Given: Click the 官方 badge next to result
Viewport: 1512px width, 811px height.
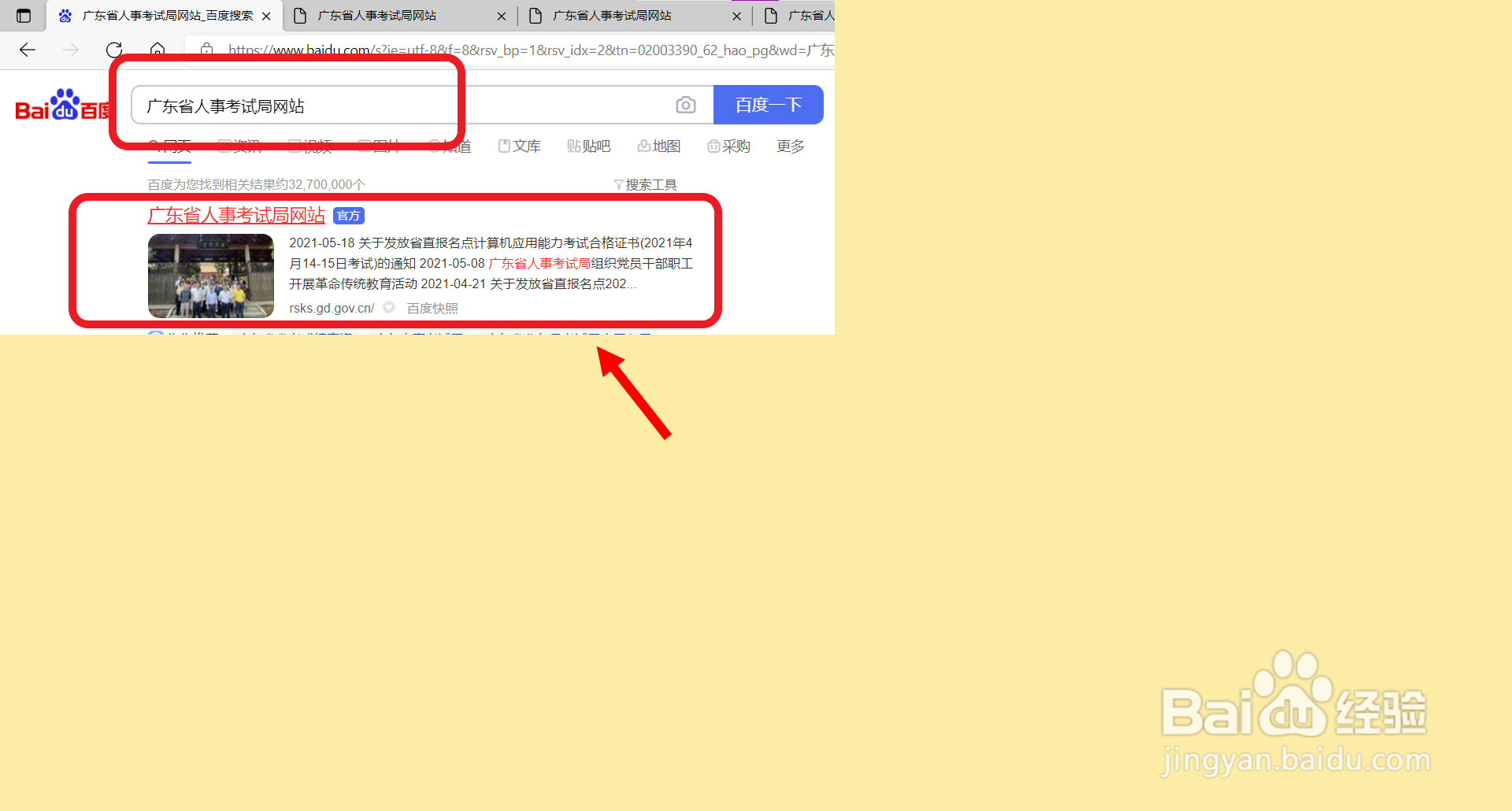Looking at the screenshot, I should [x=349, y=216].
